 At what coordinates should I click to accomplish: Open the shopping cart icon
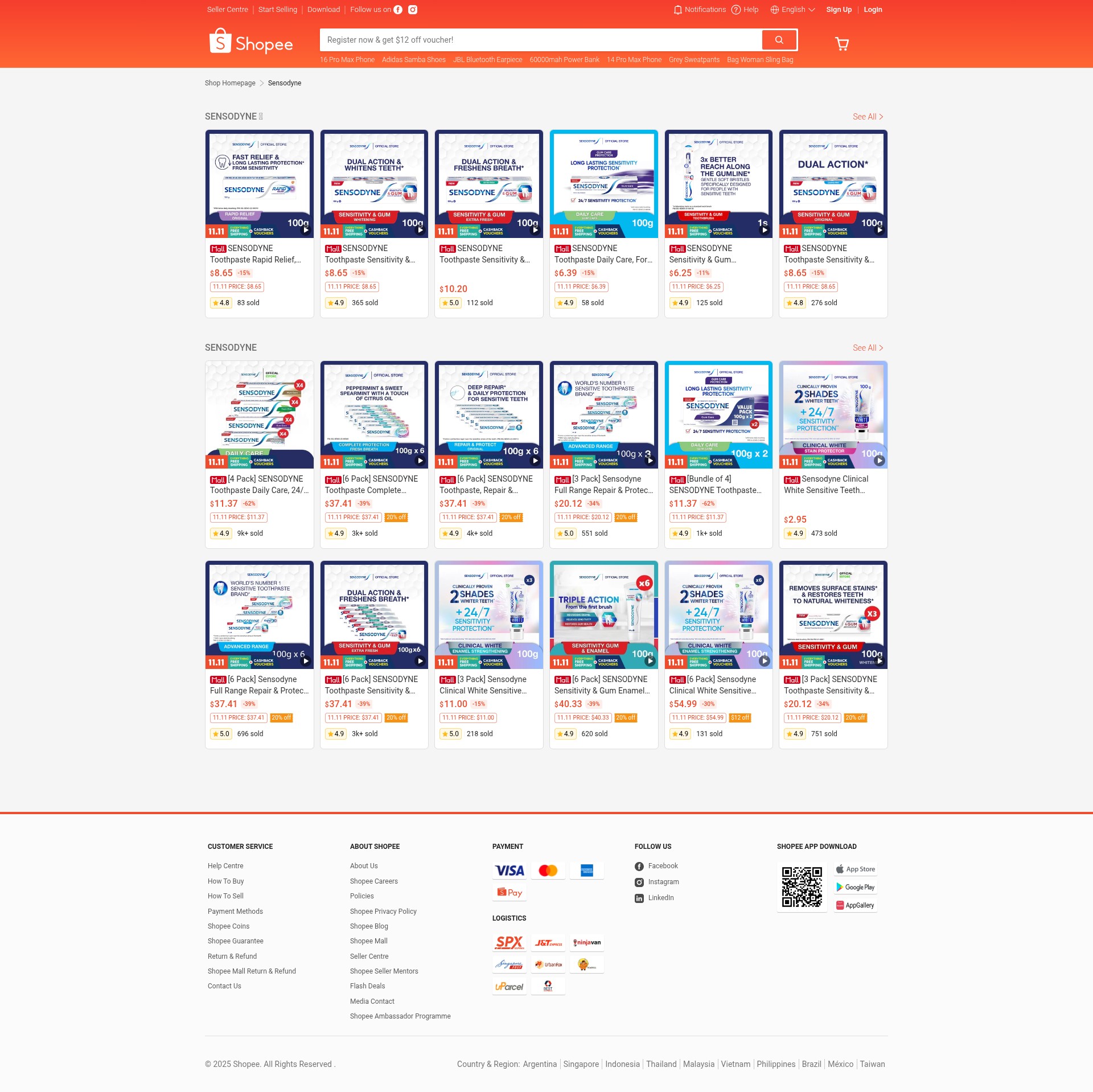coord(841,44)
